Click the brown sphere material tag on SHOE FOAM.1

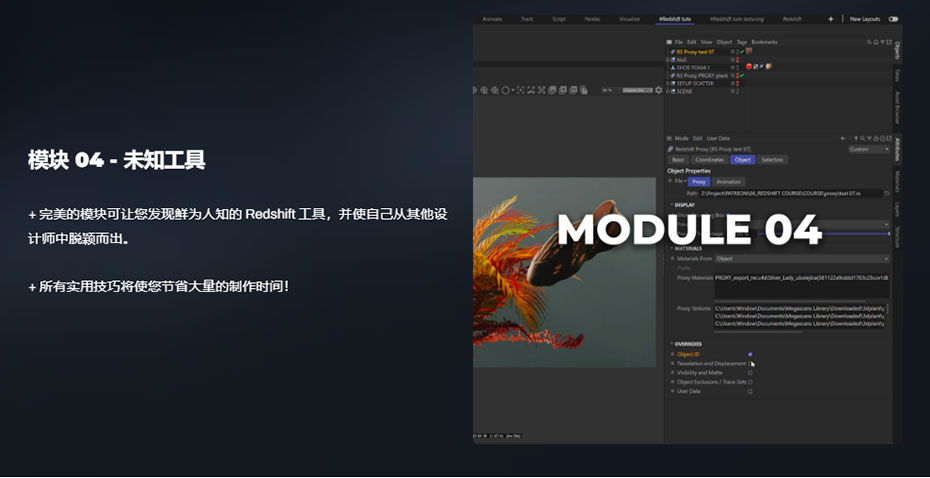(x=768, y=67)
